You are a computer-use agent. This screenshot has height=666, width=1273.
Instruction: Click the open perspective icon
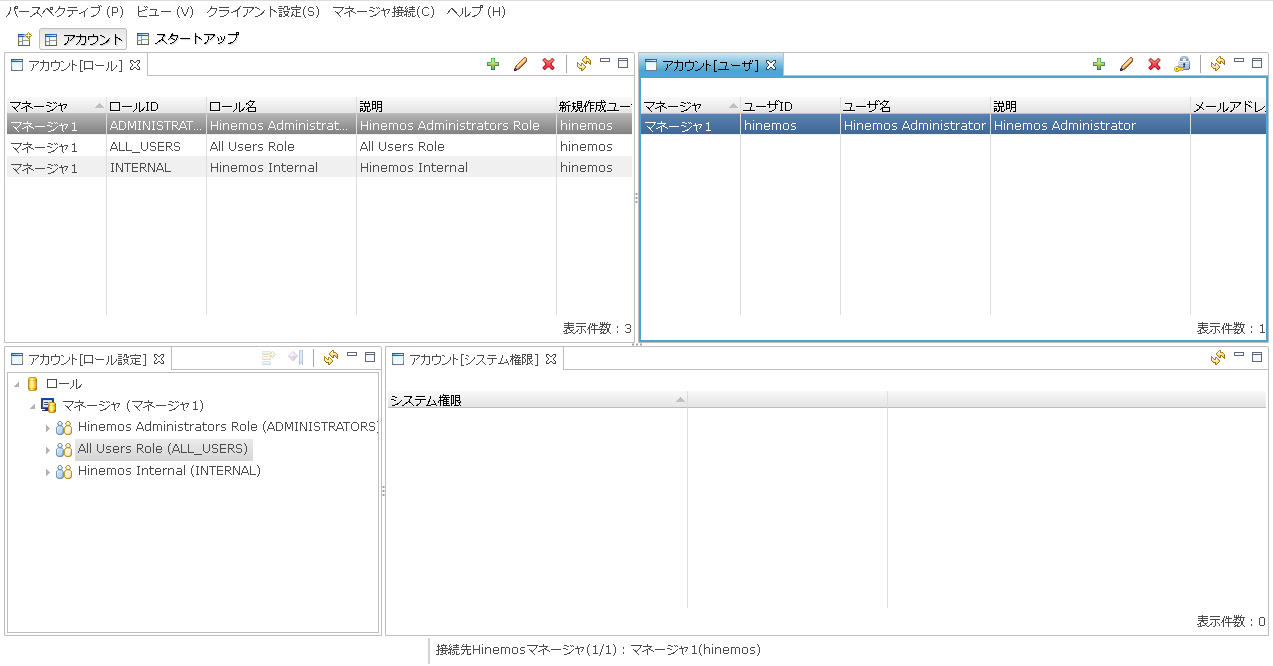(x=25, y=39)
